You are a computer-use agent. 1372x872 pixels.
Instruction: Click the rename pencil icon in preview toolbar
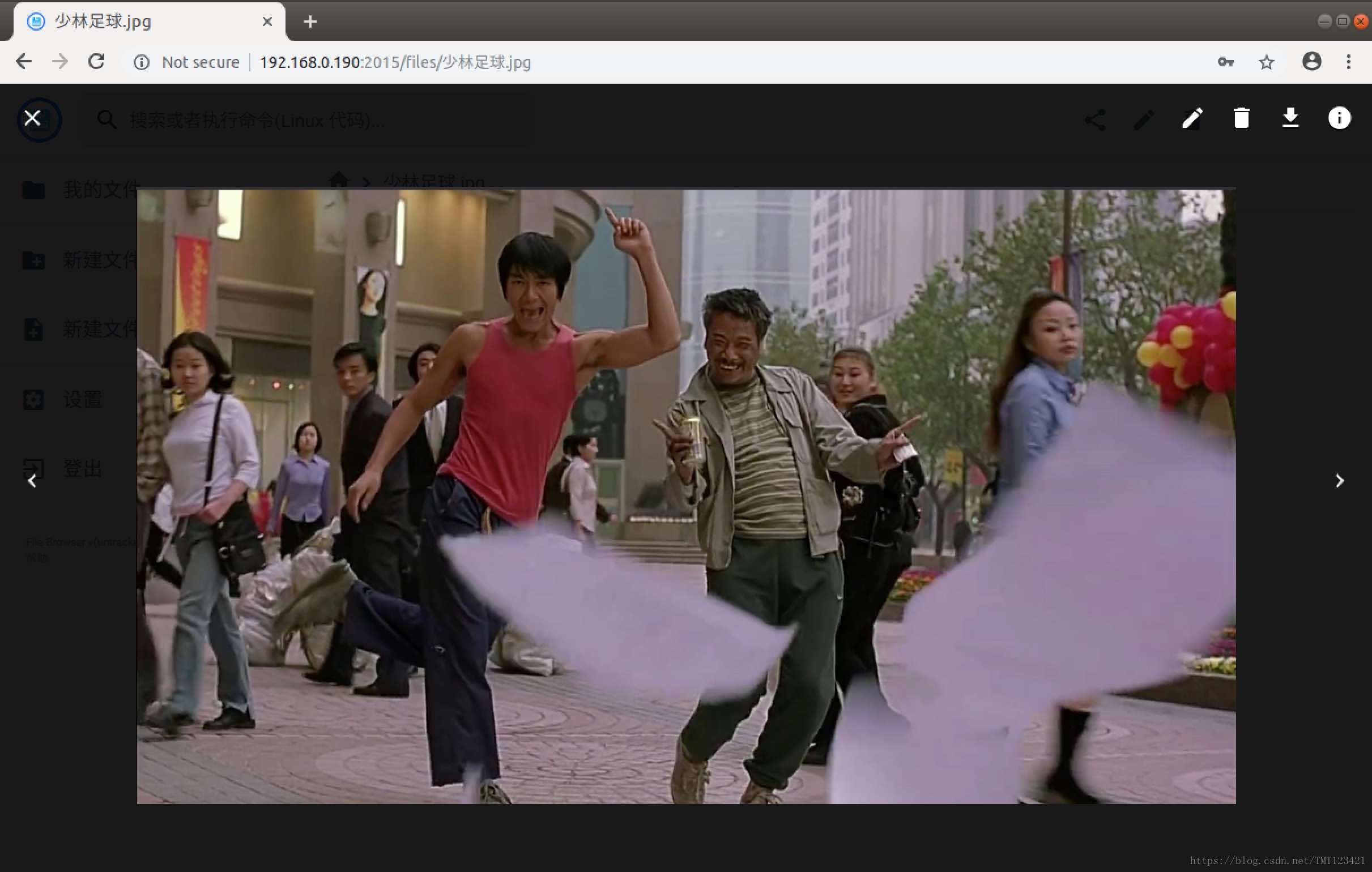tap(1192, 118)
